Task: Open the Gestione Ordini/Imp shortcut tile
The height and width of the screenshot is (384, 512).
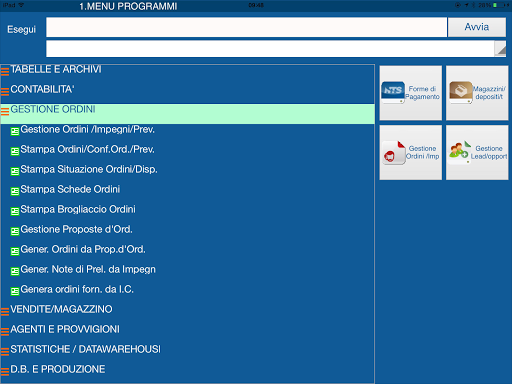Action: [411, 153]
